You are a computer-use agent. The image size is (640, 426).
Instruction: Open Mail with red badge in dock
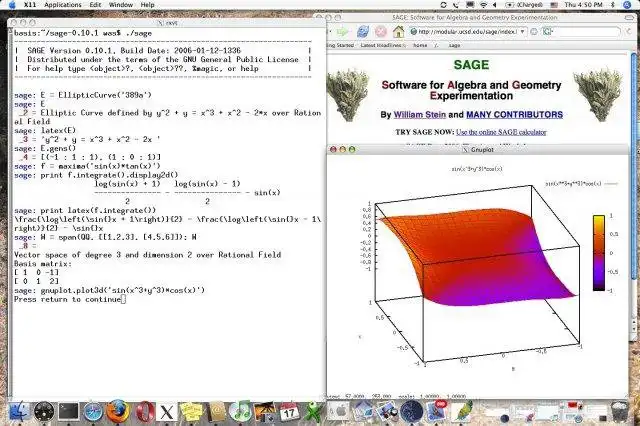coord(436,410)
